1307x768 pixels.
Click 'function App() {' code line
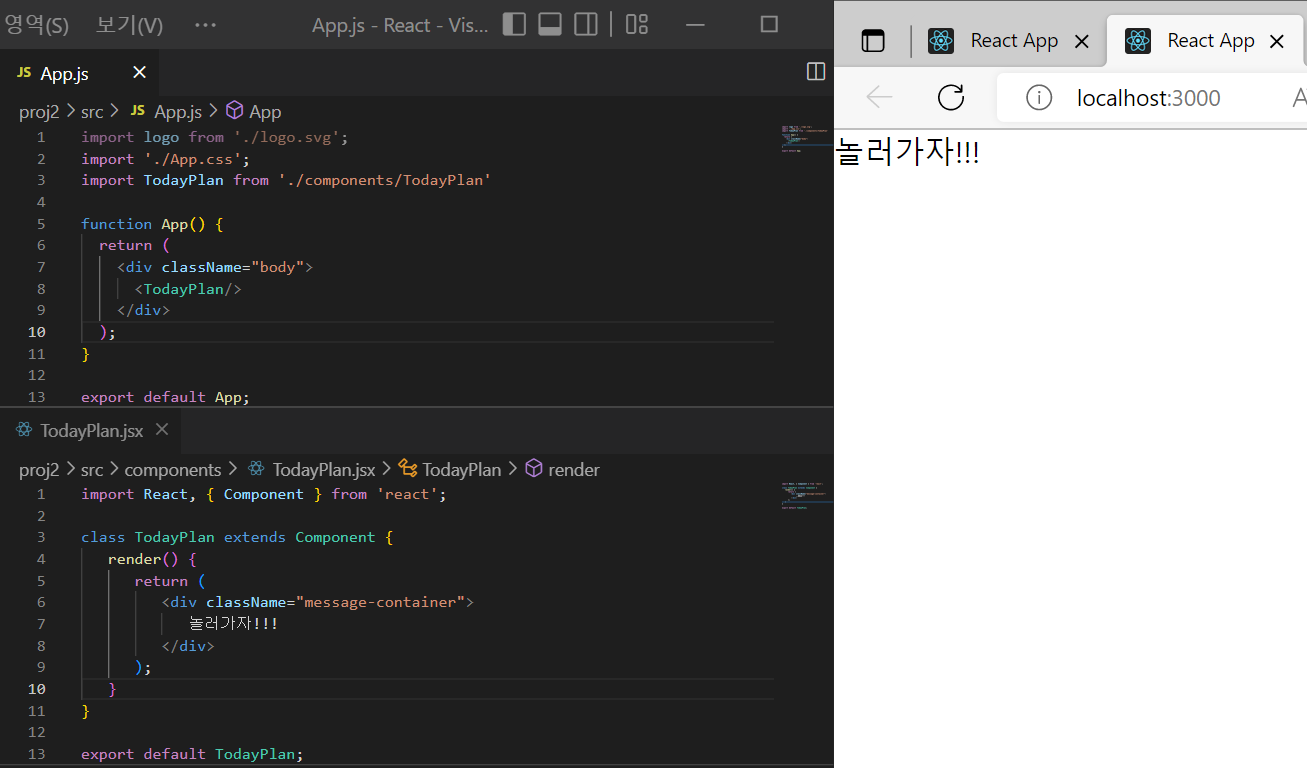152,224
